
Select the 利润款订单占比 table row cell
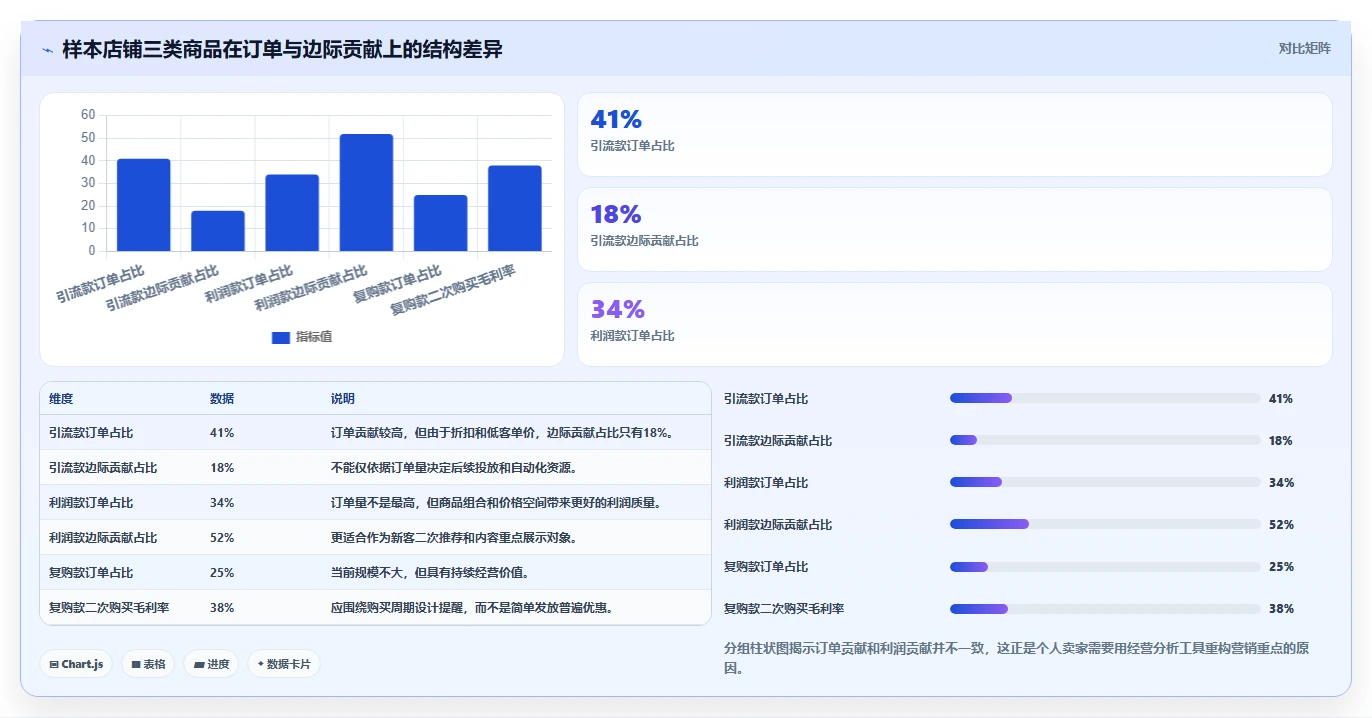(x=91, y=503)
